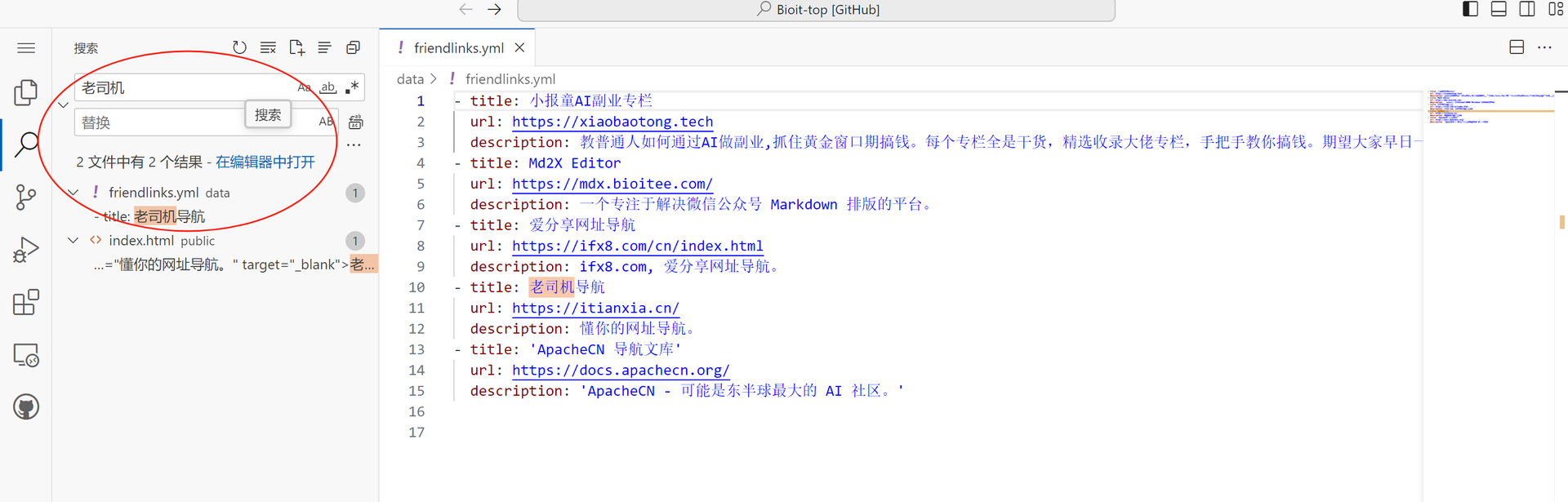Toggle Use Regular Expression option
The image size is (1568, 502).
tap(352, 87)
